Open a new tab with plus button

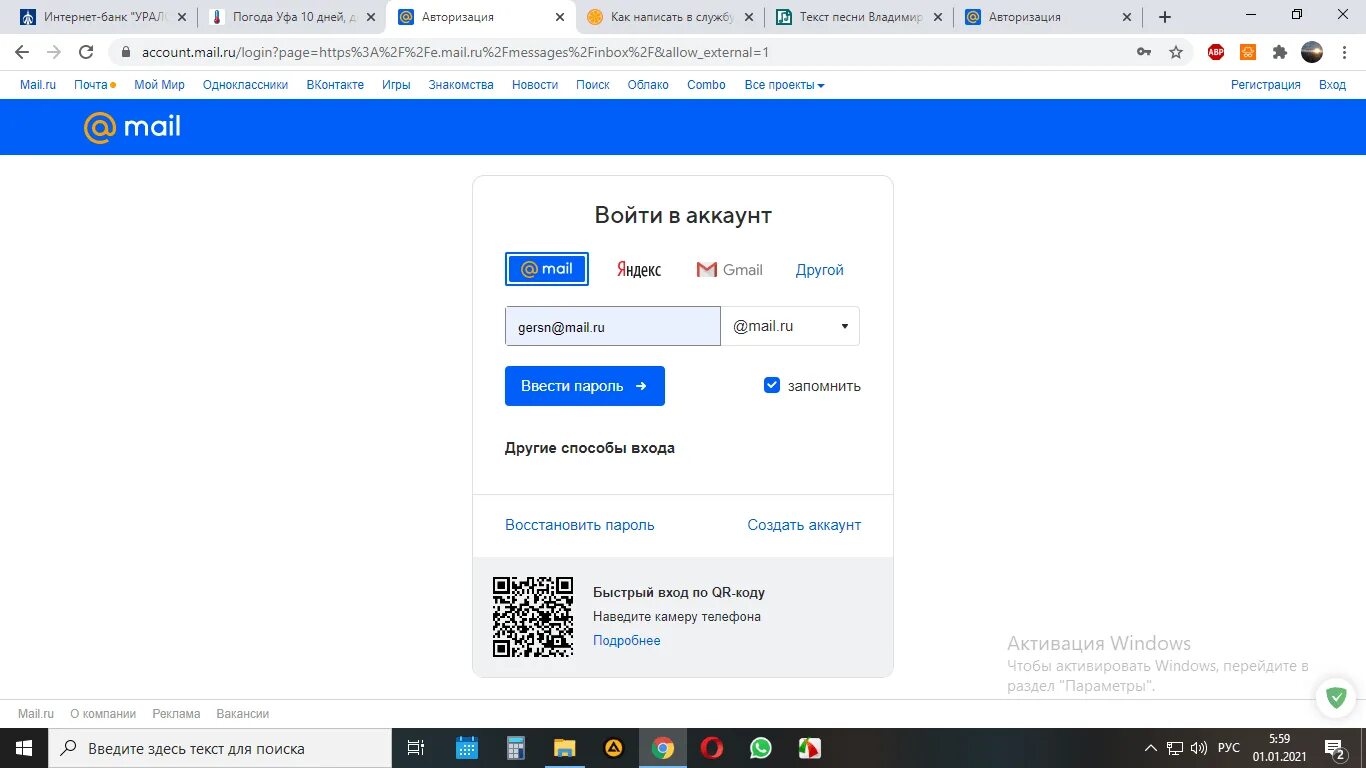[x=1164, y=17]
